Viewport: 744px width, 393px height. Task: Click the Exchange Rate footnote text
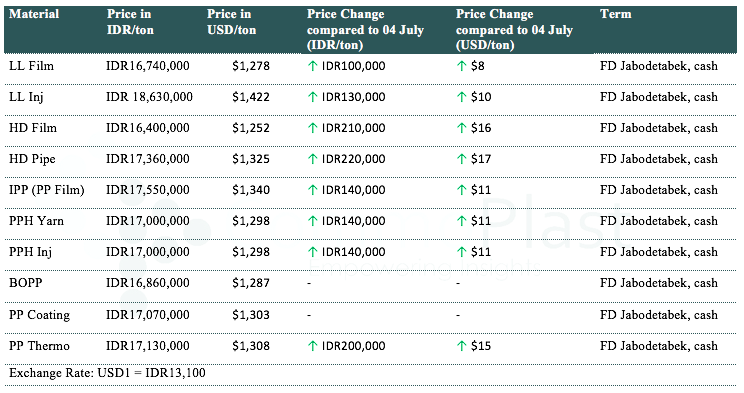pyautogui.click(x=107, y=373)
